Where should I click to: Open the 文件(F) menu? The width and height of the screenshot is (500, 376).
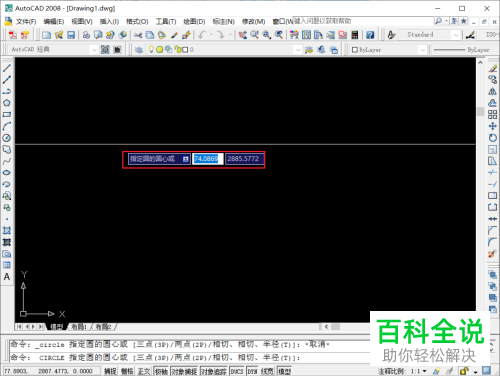tap(26, 22)
